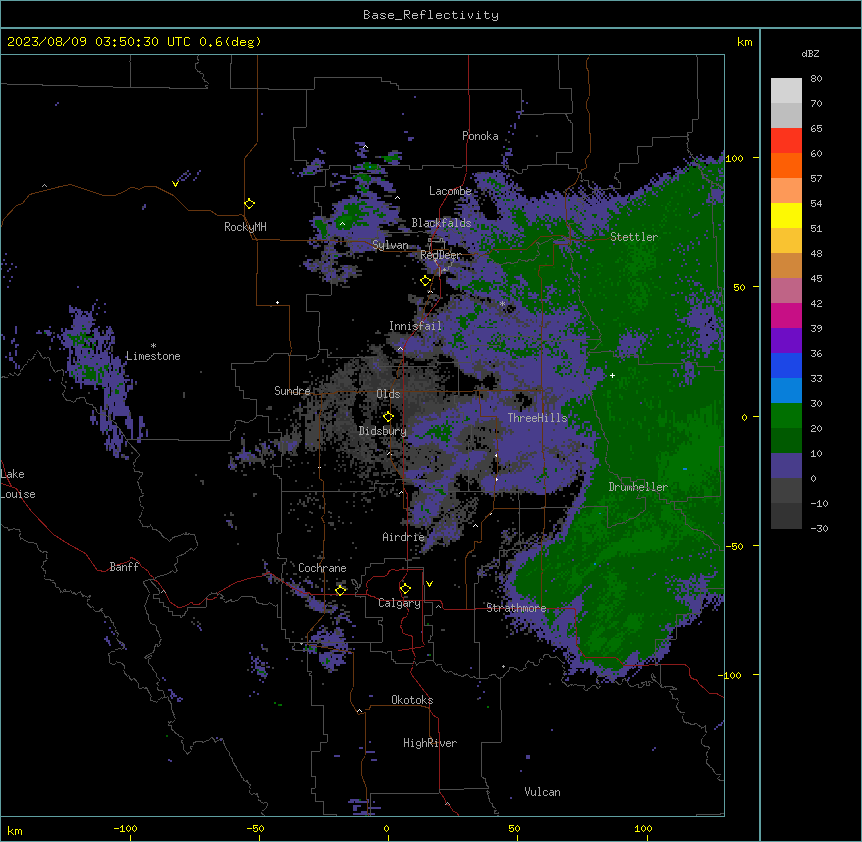Viewport: 862px width, 842px height.
Task: Click the white plus marker west of Stettler region
Action: (612, 375)
